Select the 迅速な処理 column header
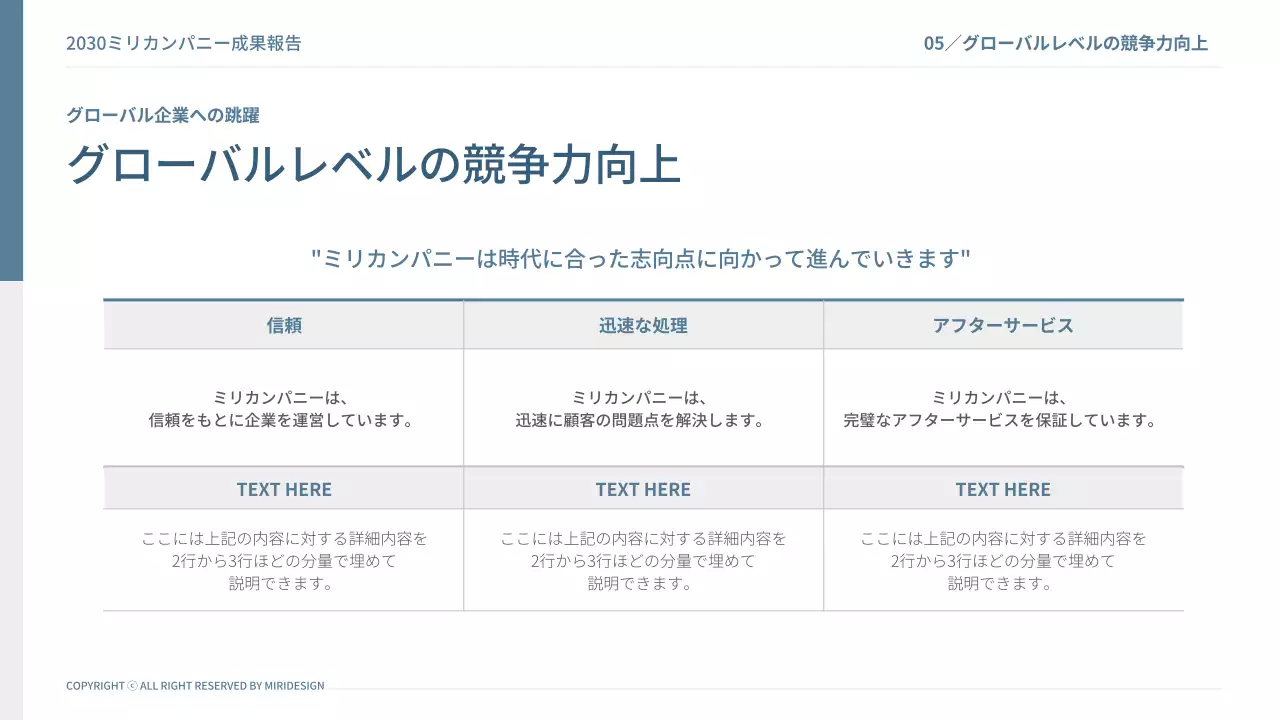The image size is (1280, 720). click(643, 324)
